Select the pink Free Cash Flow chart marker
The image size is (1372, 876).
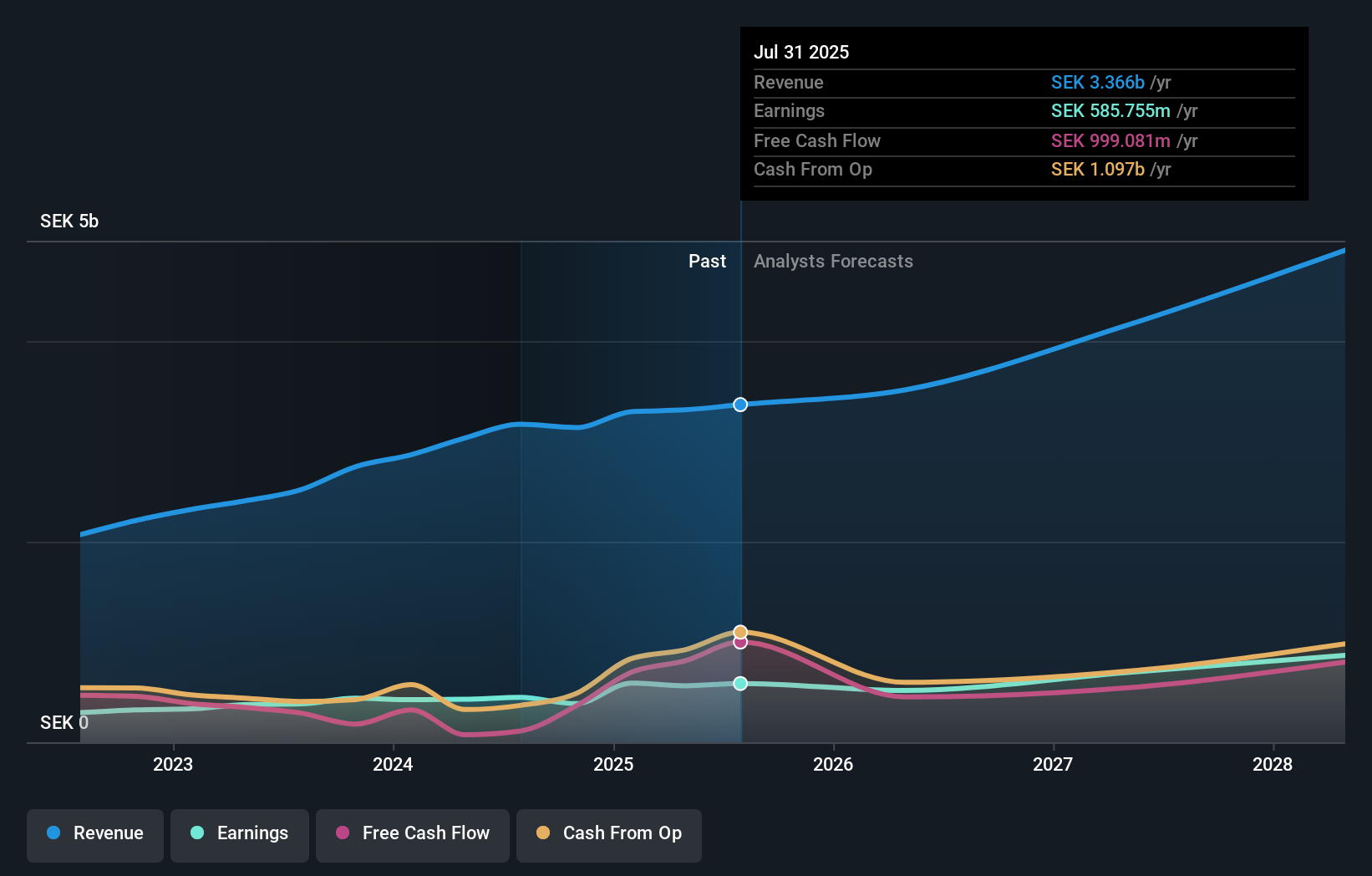click(739, 643)
